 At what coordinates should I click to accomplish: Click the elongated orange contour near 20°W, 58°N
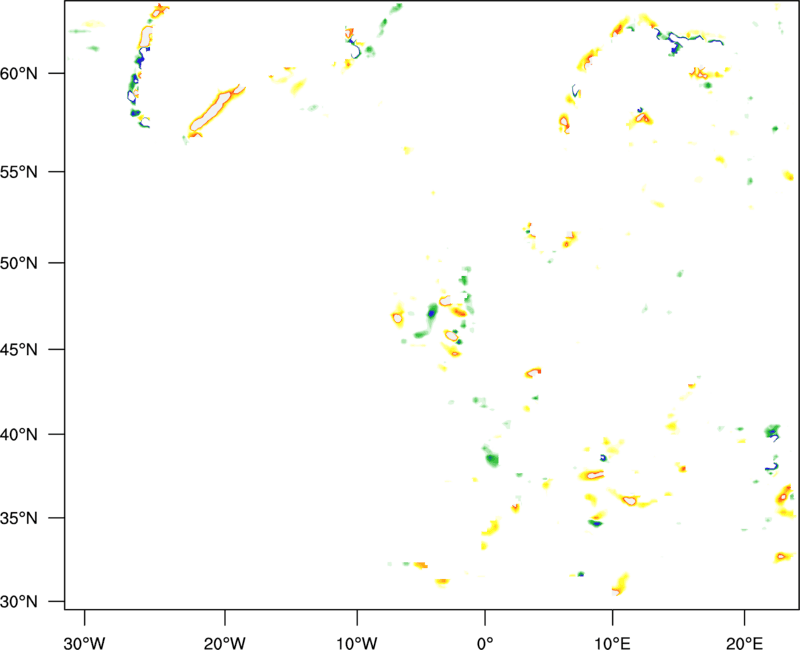click(x=216, y=111)
